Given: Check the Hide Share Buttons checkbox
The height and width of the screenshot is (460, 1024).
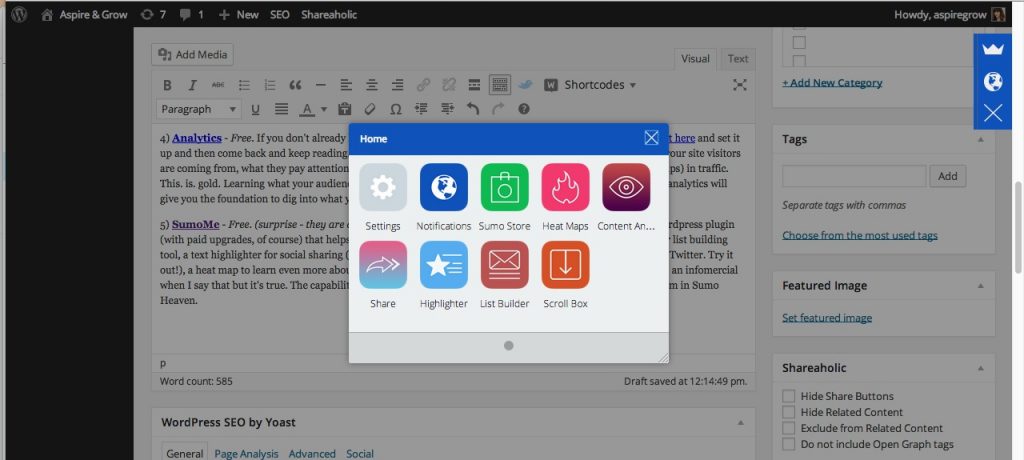Looking at the screenshot, I should click(789, 396).
